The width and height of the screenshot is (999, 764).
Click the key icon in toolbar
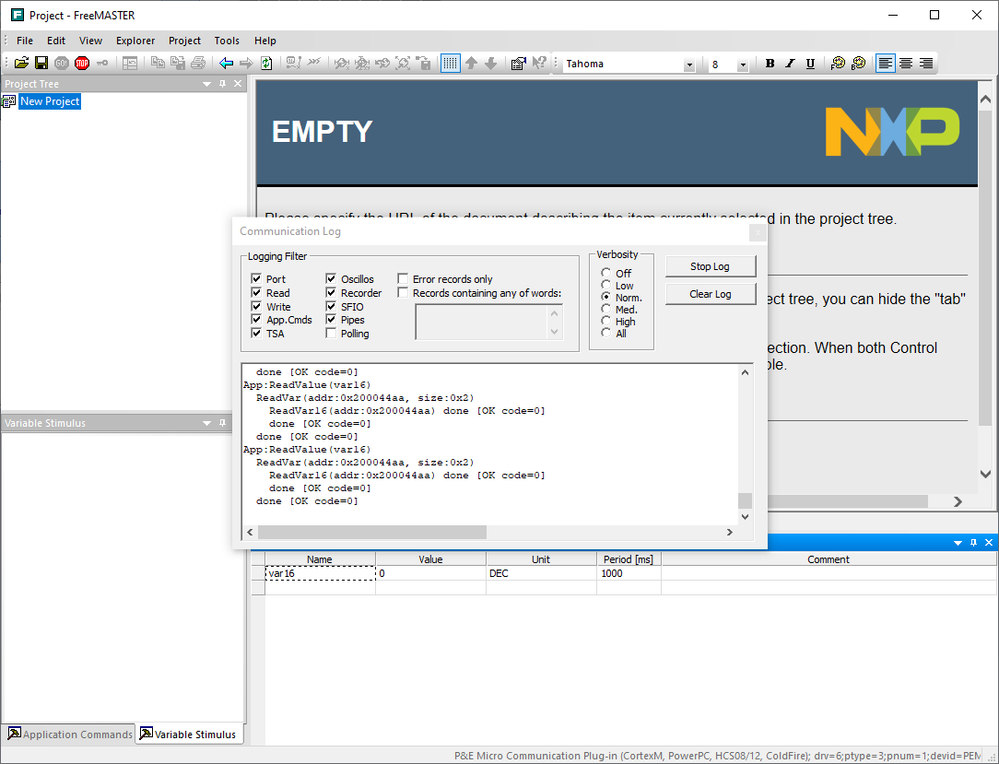point(102,63)
